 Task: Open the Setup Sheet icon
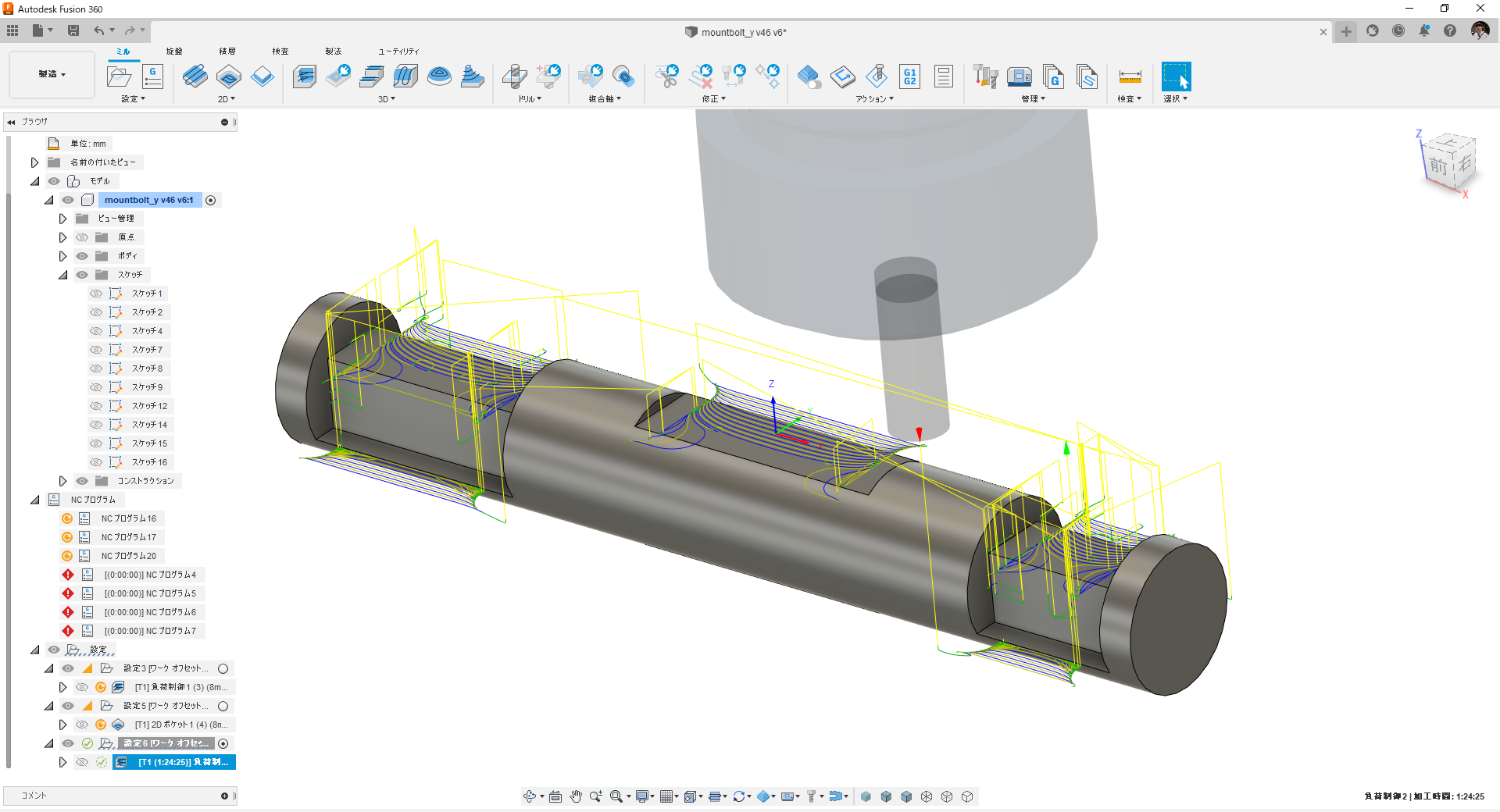(x=944, y=77)
